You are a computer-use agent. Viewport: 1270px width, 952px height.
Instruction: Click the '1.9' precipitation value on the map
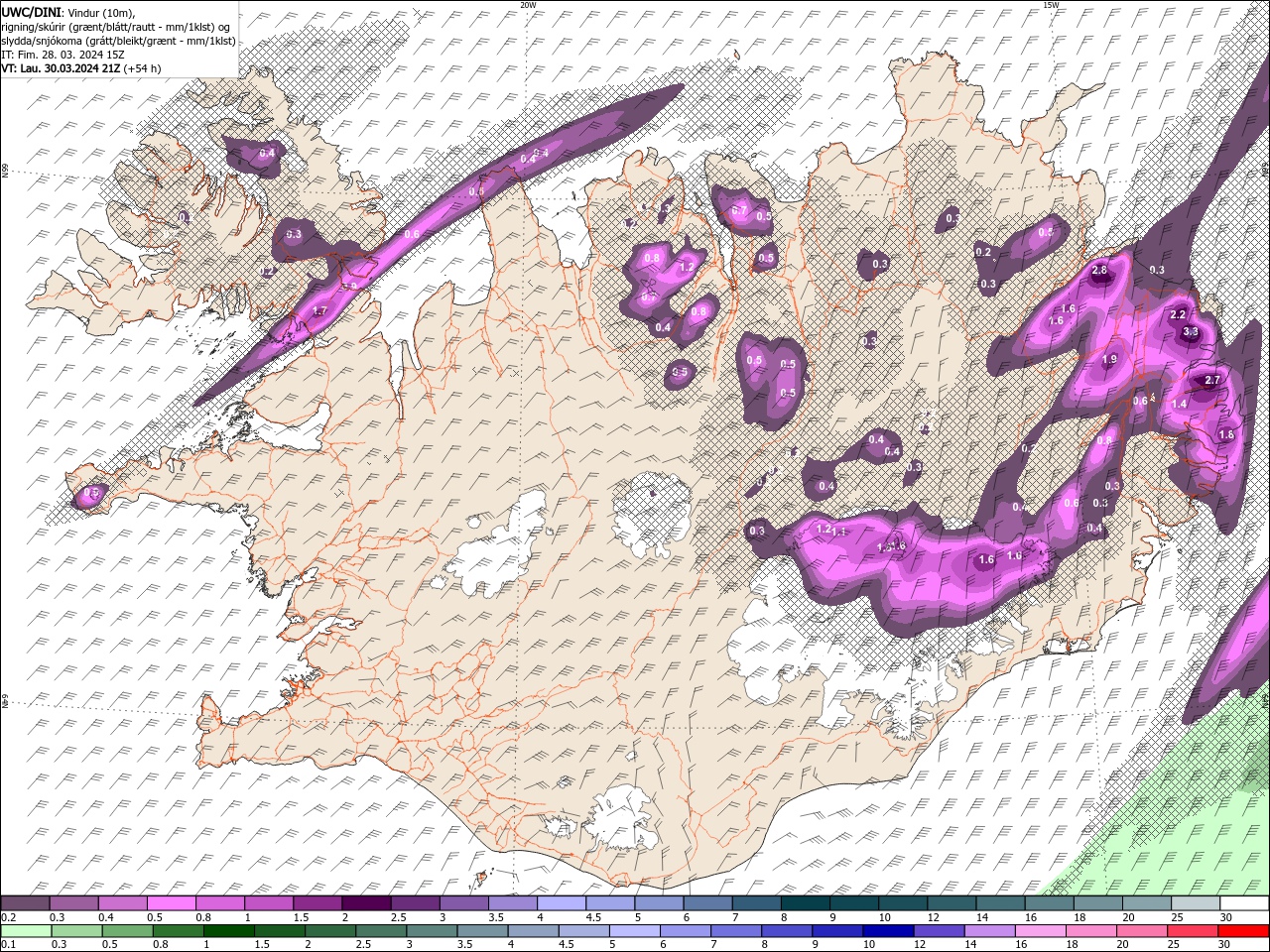coord(1110,360)
